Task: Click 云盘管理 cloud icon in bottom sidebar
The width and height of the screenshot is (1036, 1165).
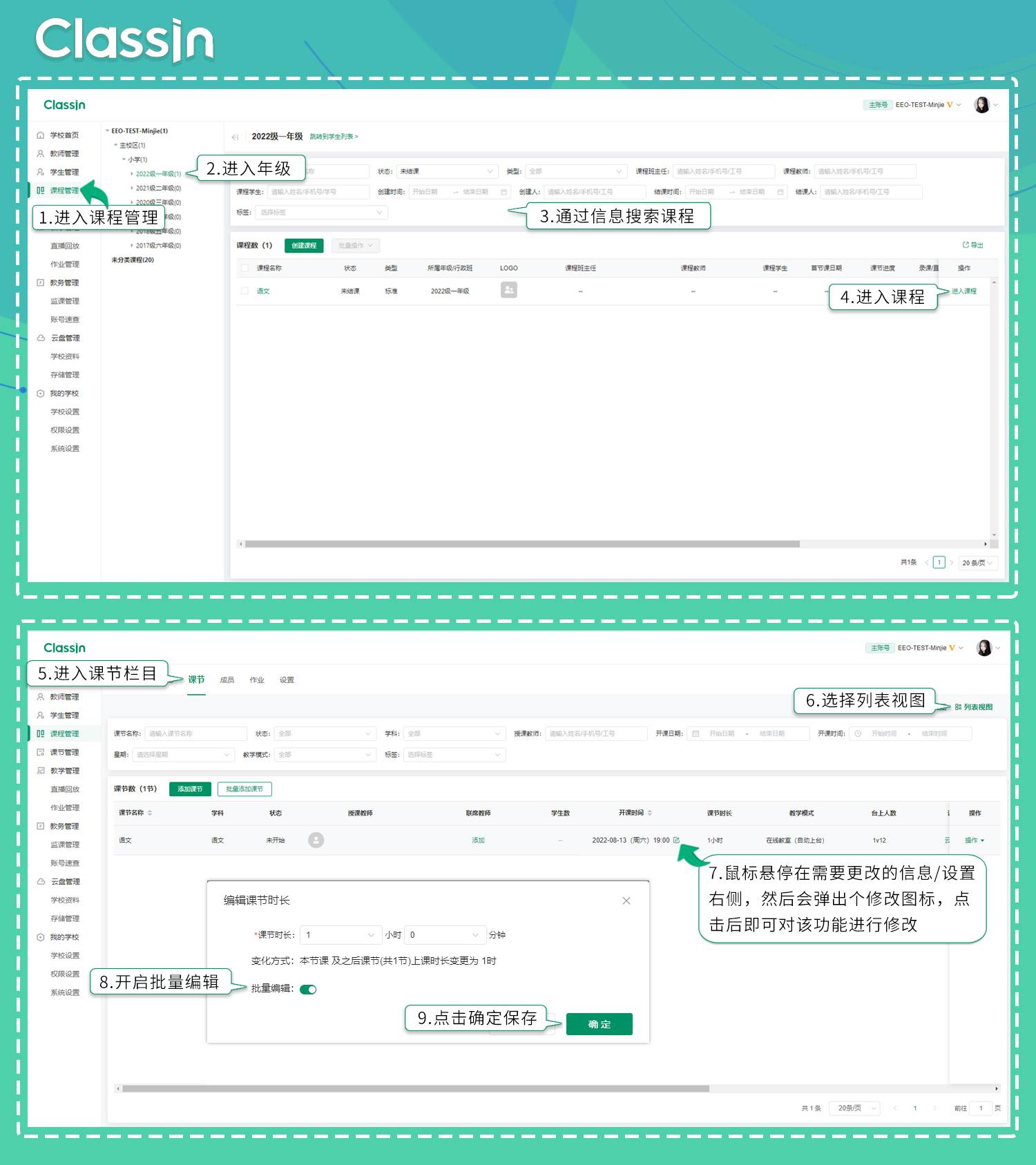Action: coord(41,881)
